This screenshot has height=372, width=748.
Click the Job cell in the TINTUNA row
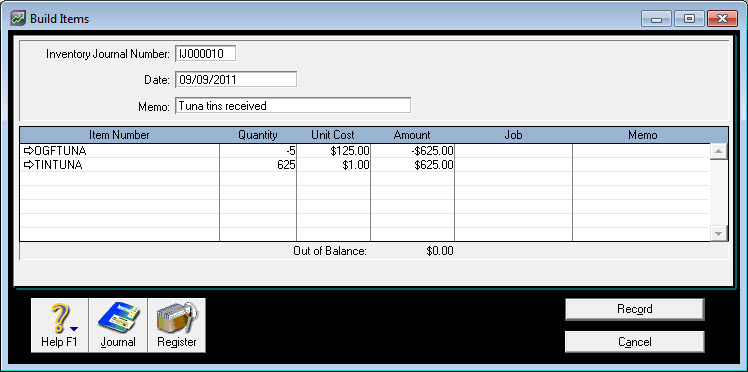click(x=513, y=165)
